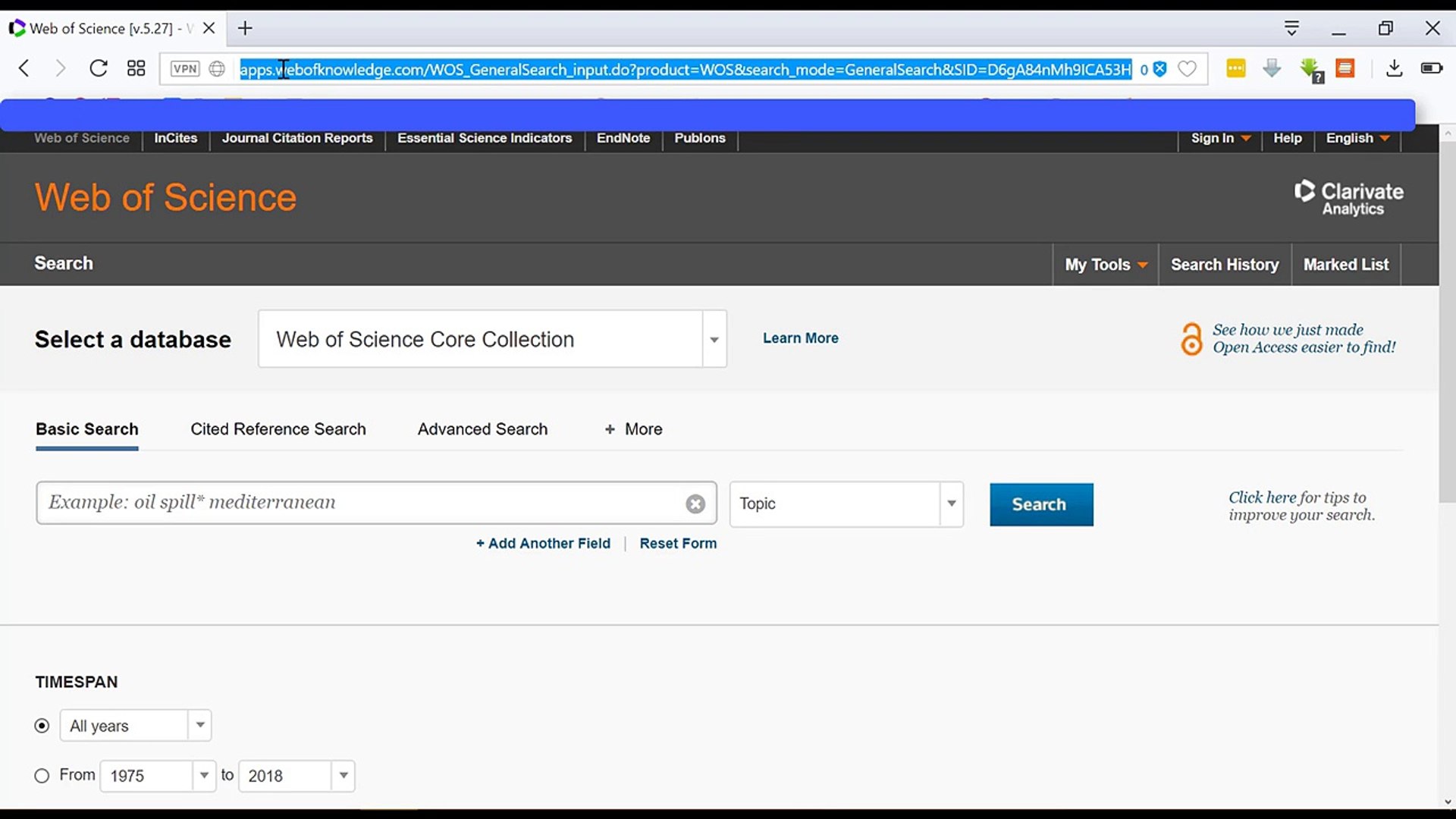The height and width of the screenshot is (819, 1456).
Task: Open InCites from the top menu
Action: 176,138
